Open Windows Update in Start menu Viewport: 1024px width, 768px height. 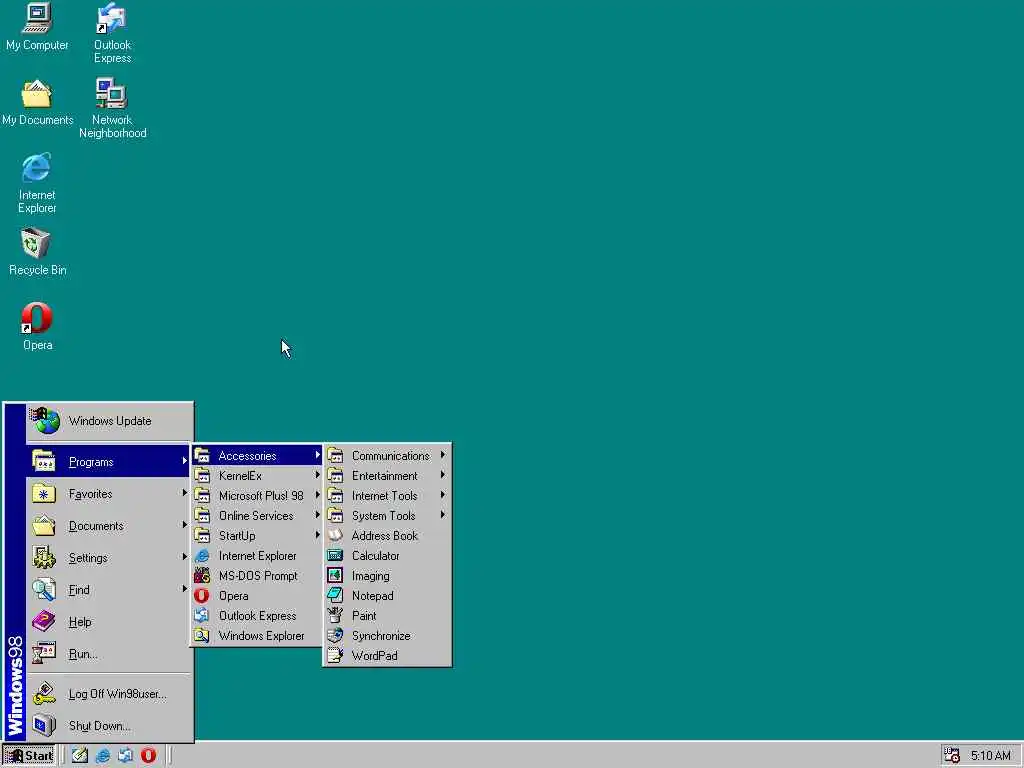110,421
